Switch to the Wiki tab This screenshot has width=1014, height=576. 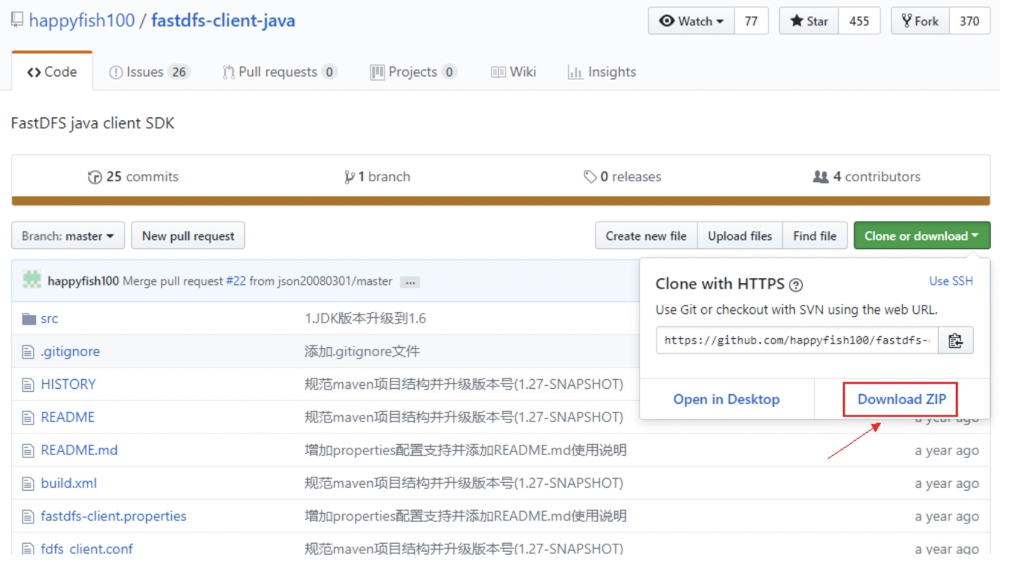[x=513, y=72]
